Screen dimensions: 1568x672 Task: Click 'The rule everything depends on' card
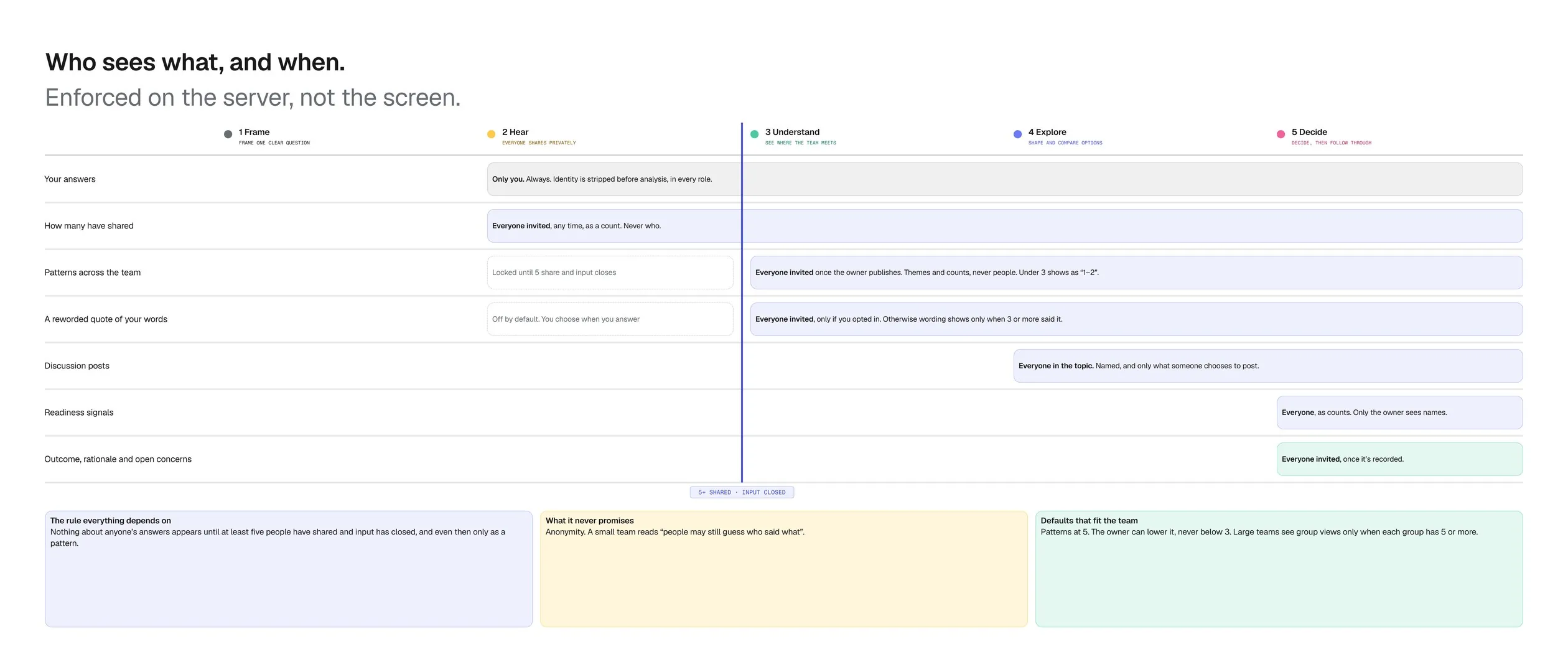click(x=289, y=569)
